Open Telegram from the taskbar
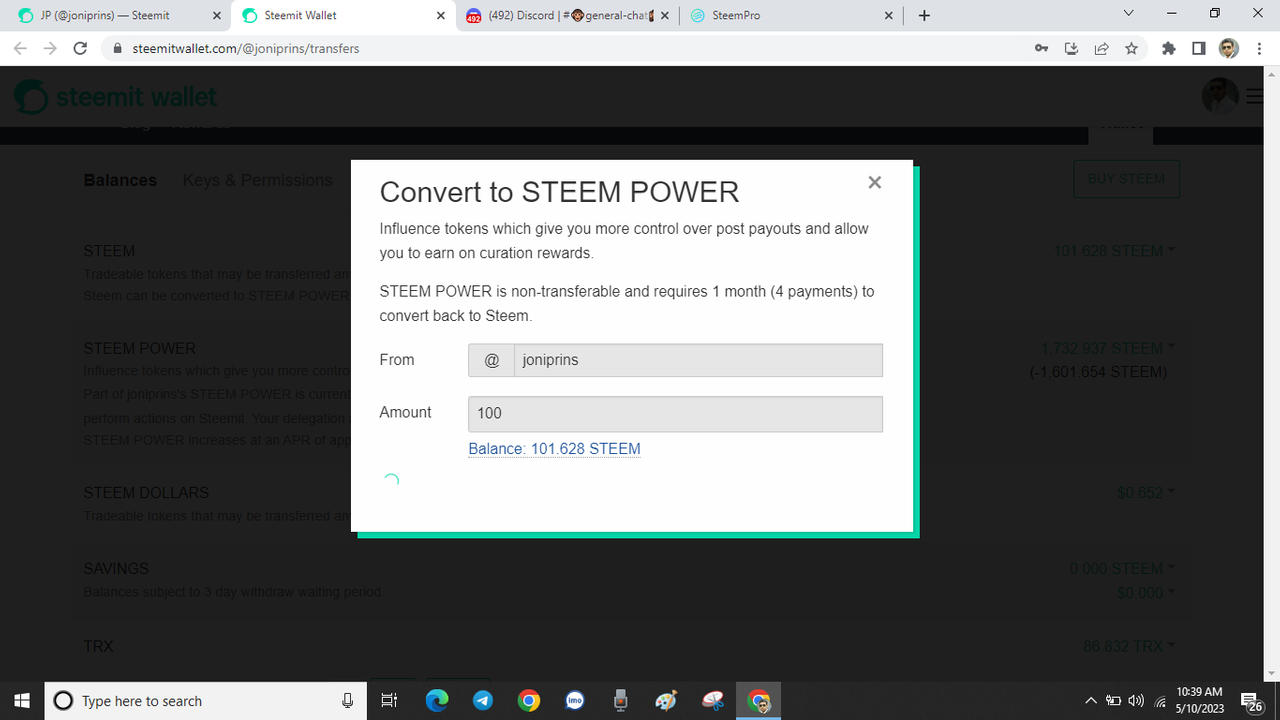The height and width of the screenshot is (720, 1280). 482,701
